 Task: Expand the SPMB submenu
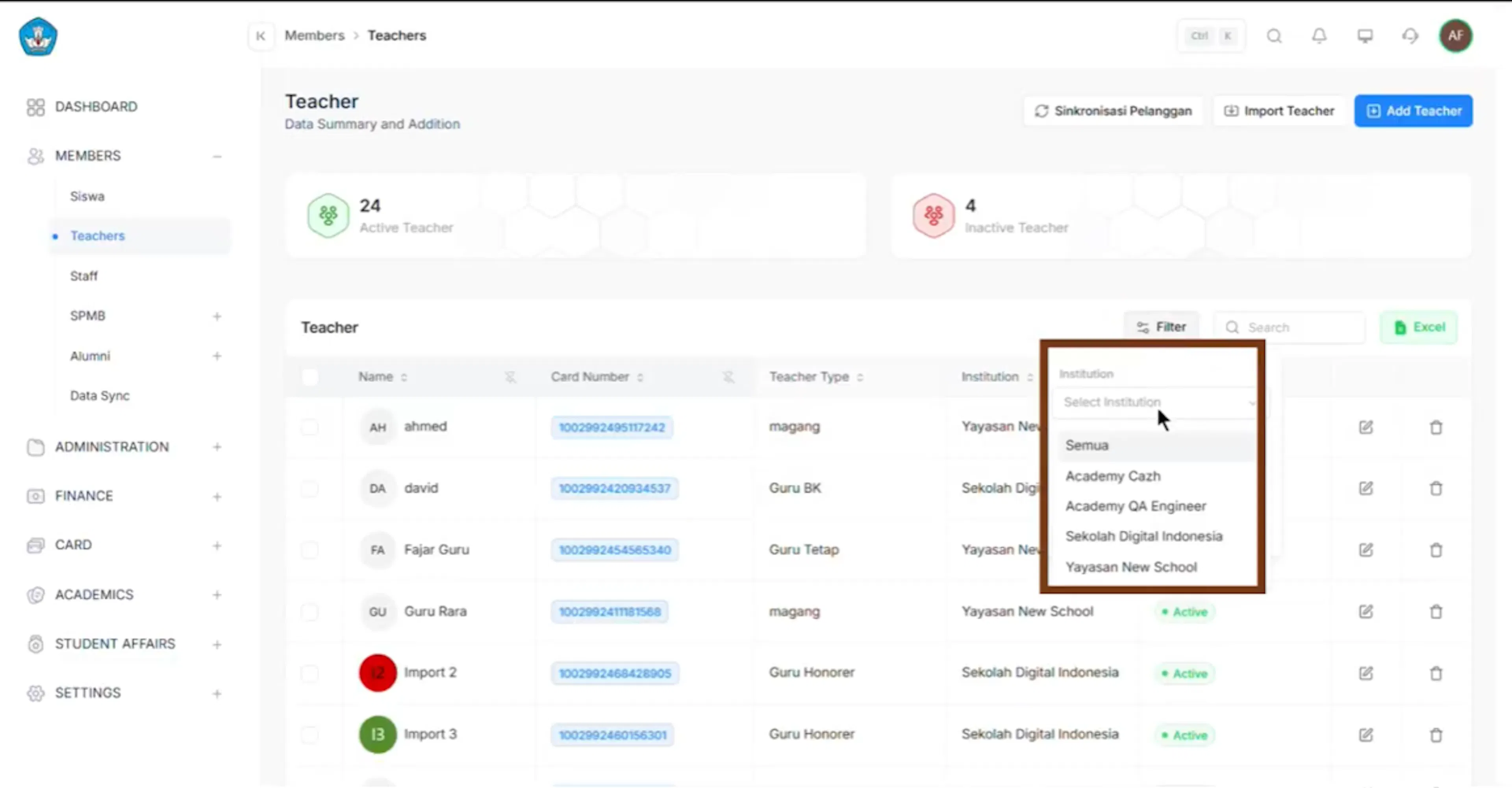click(217, 316)
